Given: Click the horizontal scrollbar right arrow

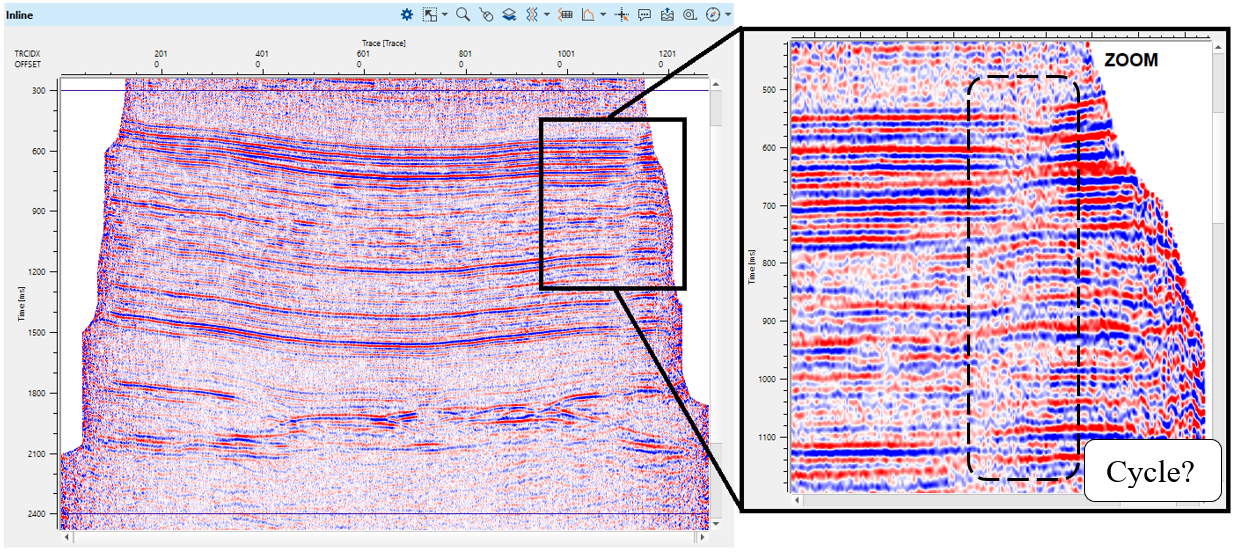Looking at the screenshot, I should click(x=700, y=538).
